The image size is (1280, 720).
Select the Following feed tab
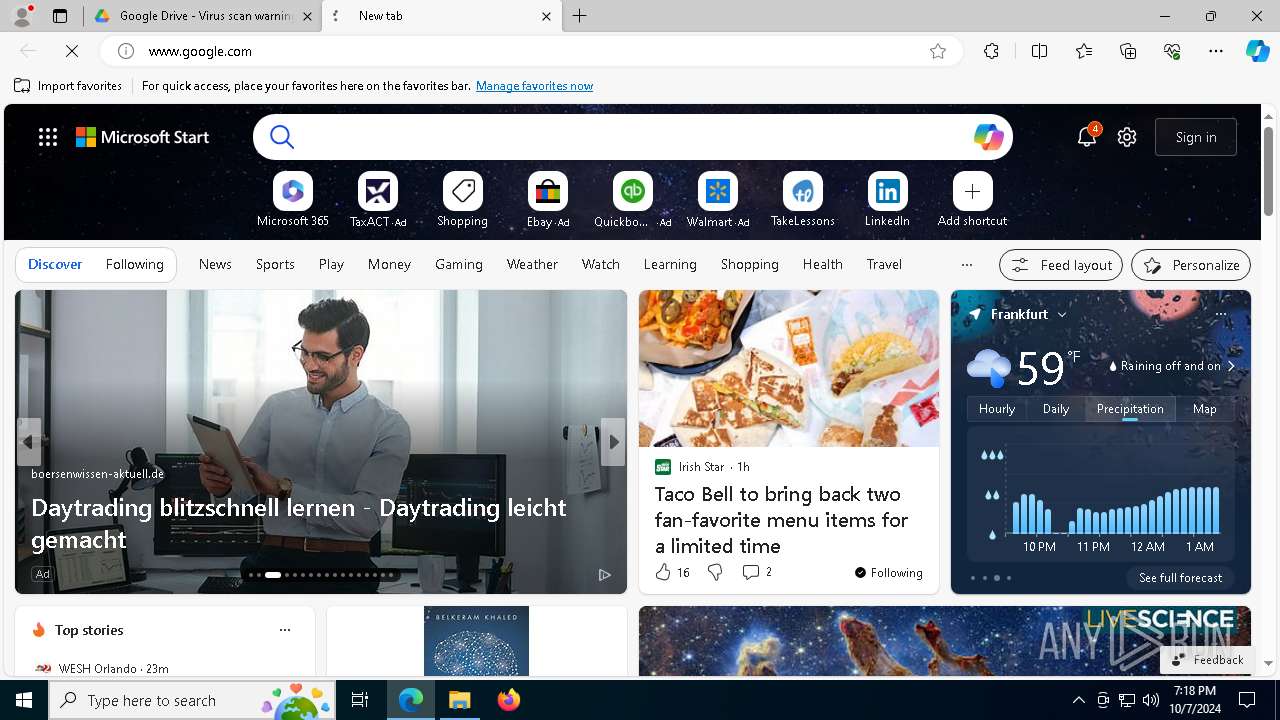tap(134, 264)
